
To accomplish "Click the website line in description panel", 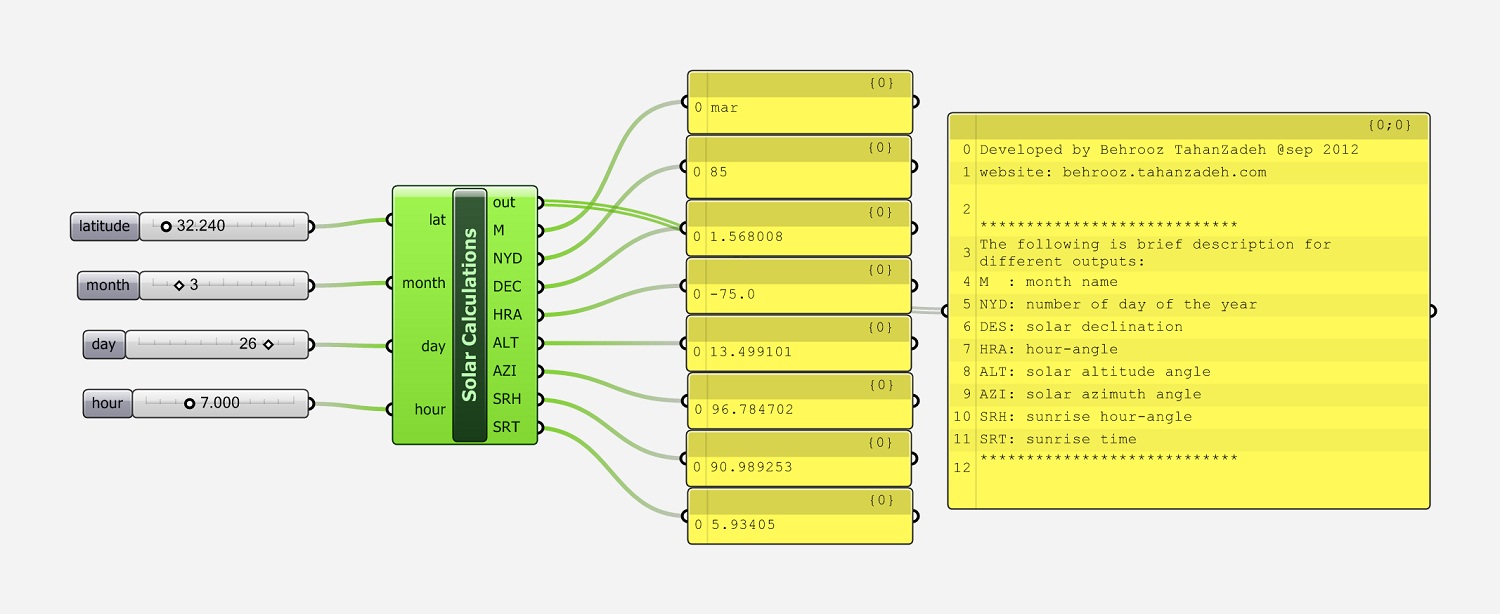I will pyautogui.click(x=1123, y=172).
